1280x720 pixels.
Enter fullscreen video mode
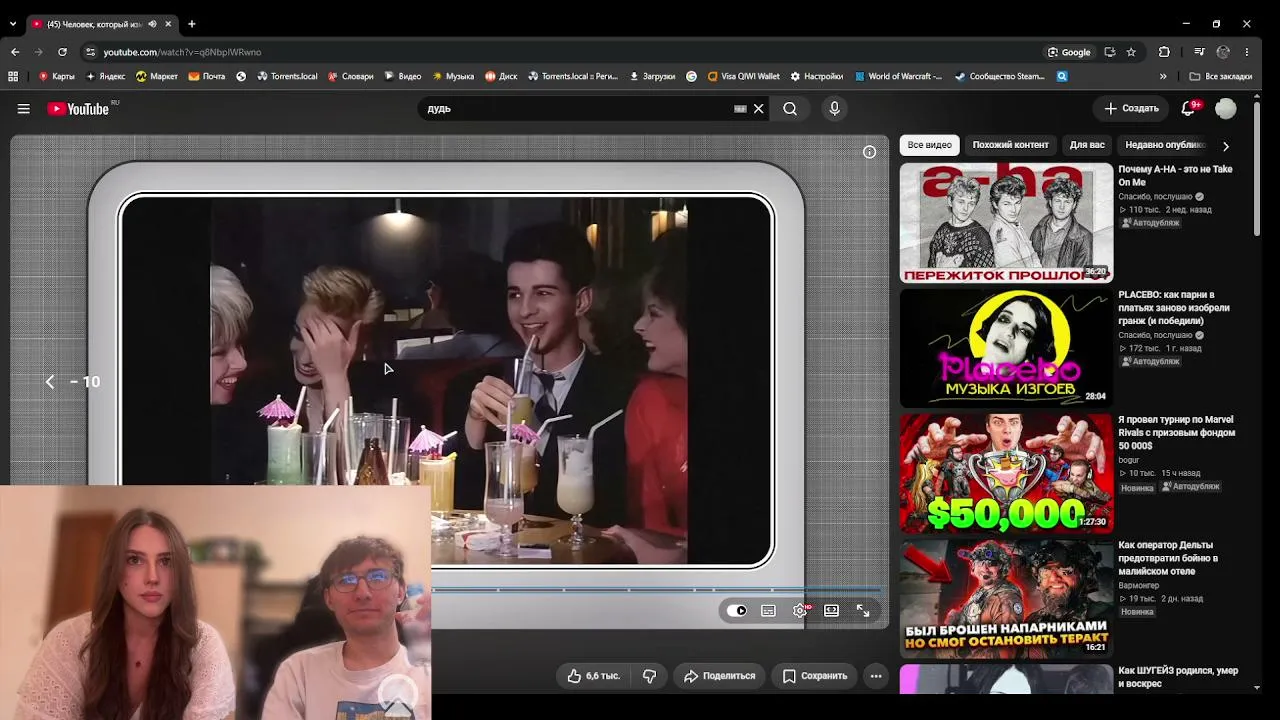pyautogui.click(x=863, y=611)
